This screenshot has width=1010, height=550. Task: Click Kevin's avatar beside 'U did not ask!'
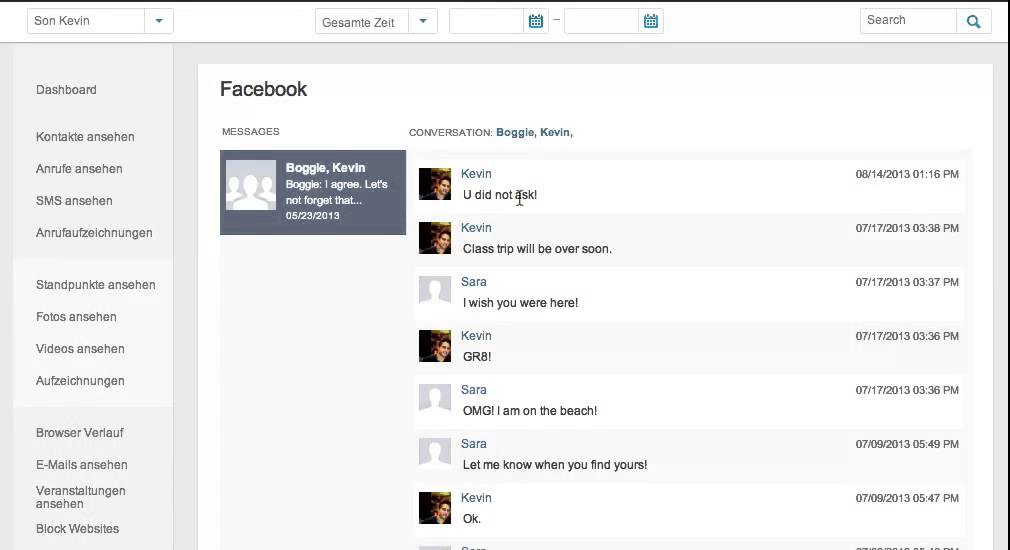pyautogui.click(x=435, y=184)
